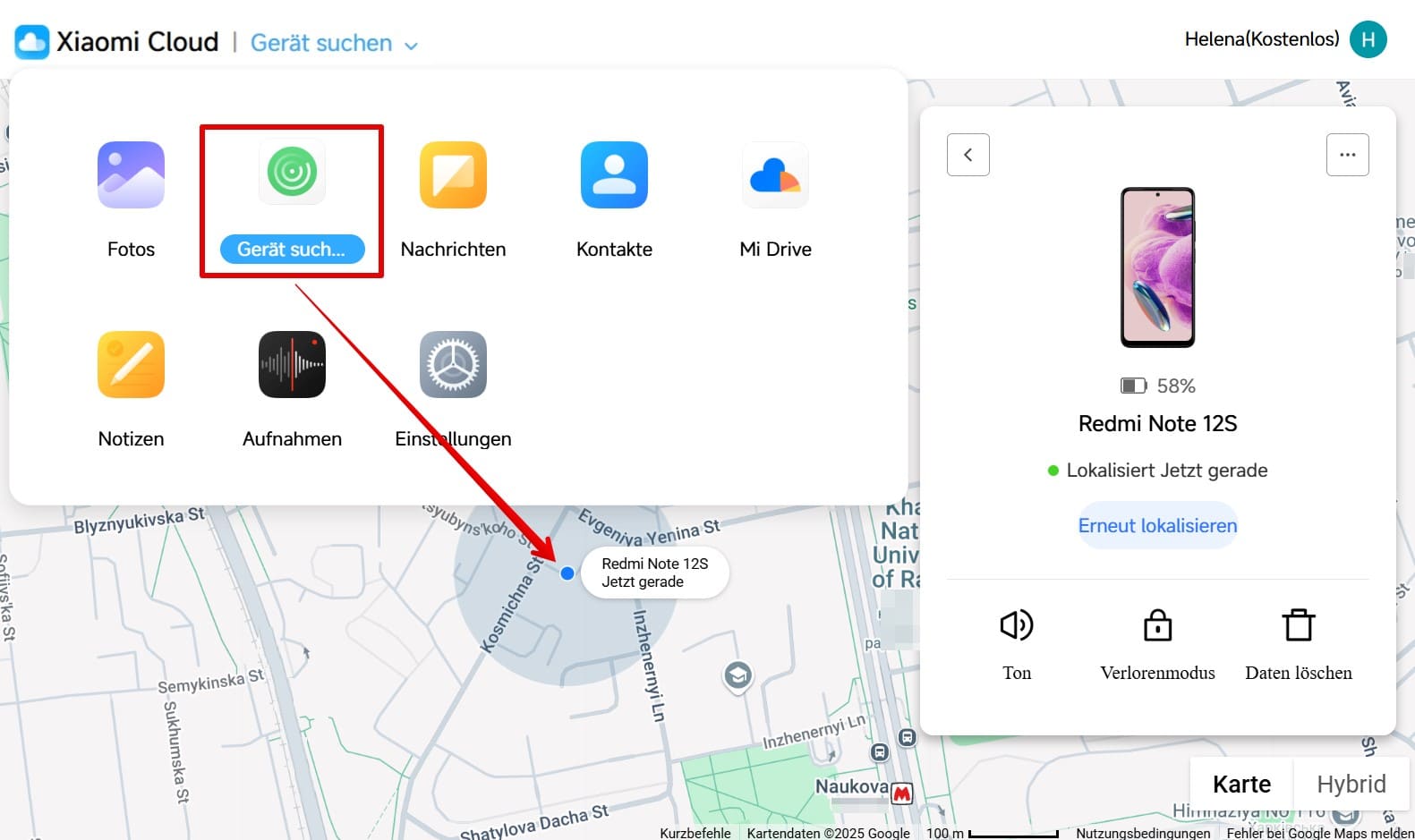Click Erneut lokalisieren button
1415x840 pixels.
coord(1157,526)
